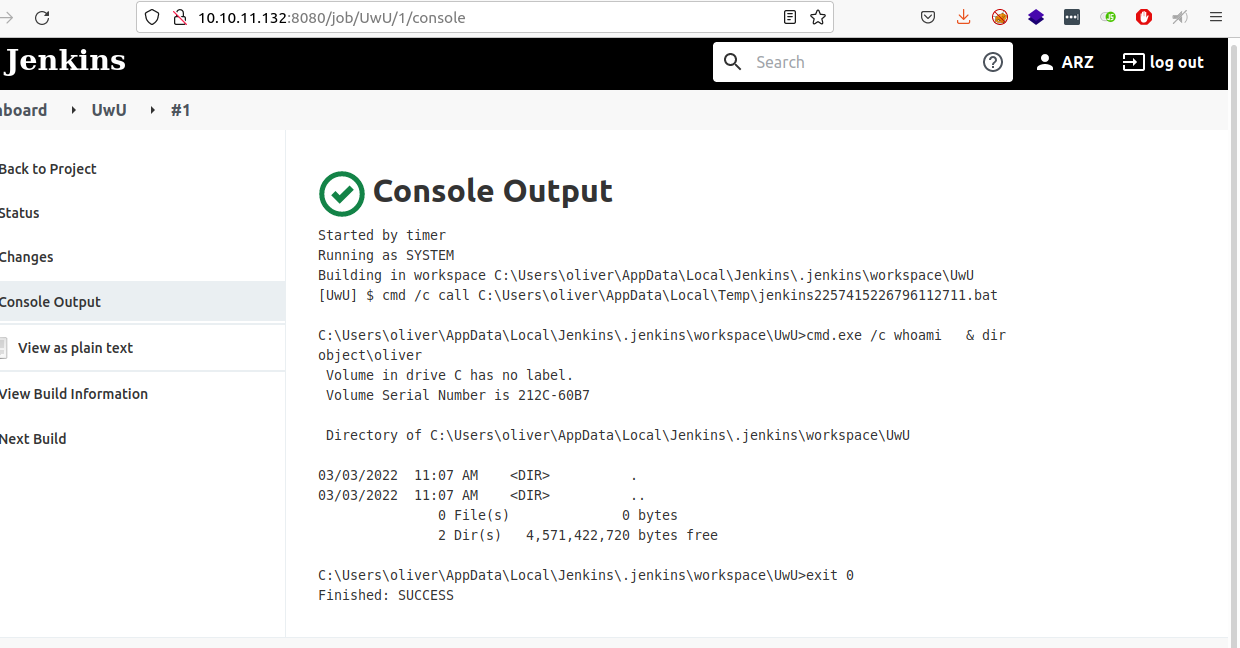The height and width of the screenshot is (648, 1240).
Task: Click the 'Started by timer' line
Action: (x=382, y=235)
